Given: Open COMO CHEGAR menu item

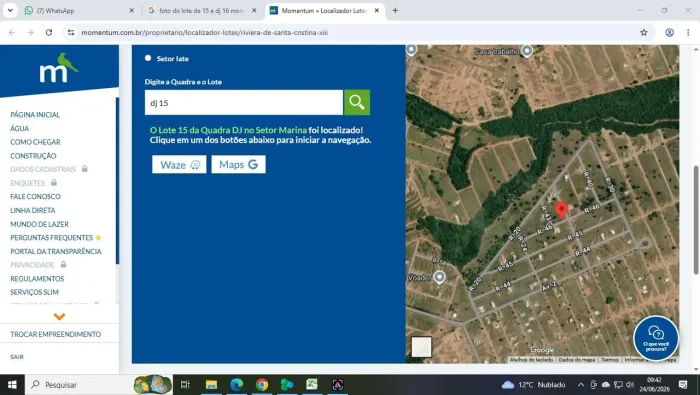Looking at the screenshot, I should tap(35, 142).
